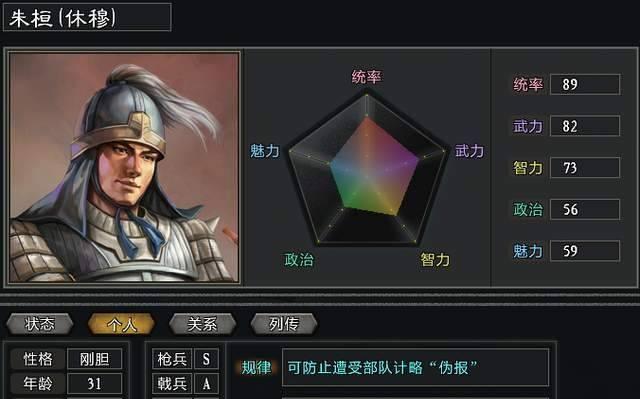
Task: Select the 智力 value box showing 73
Action: (585, 168)
